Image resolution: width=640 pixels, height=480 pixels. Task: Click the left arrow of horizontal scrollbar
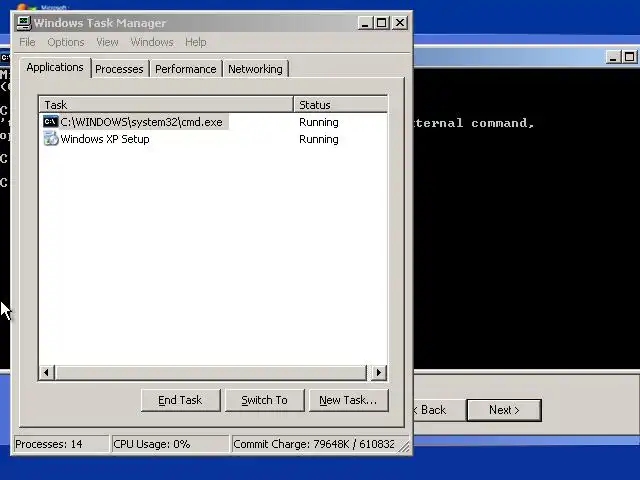(47, 372)
